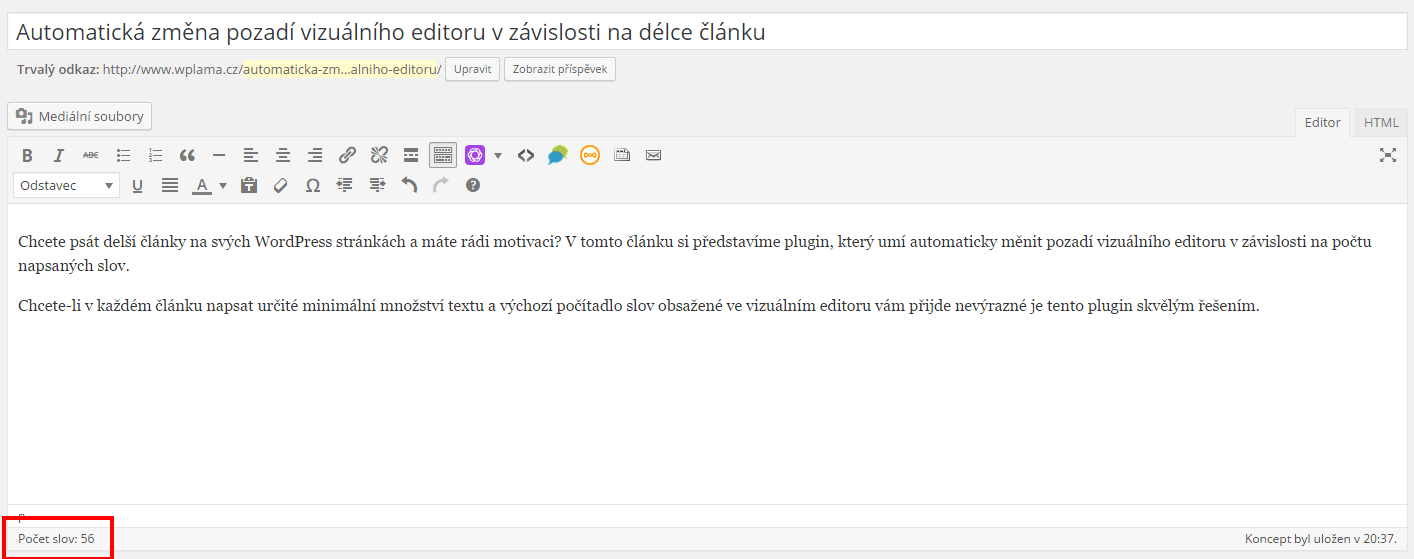The width and height of the screenshot is (1414, 559).
Task: Click the orange circular plugin icon
Action: (x=590, y=155)
